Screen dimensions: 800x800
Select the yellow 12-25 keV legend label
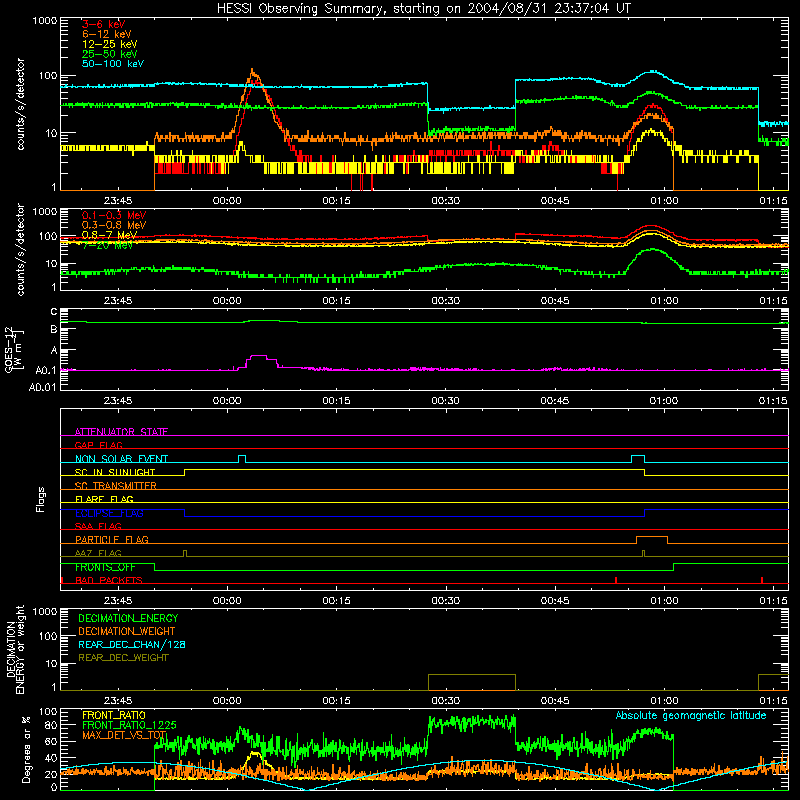110,44
